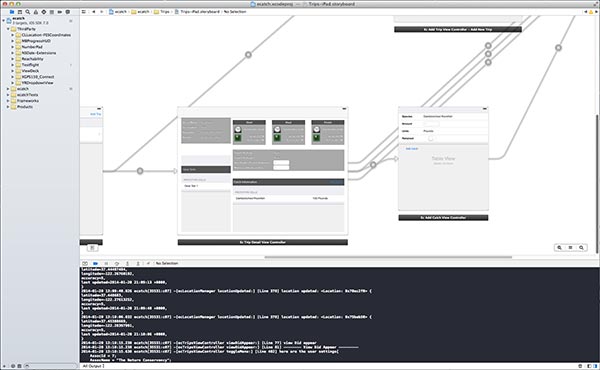Click the storyboard zoom-in magnifier button
This screenshot has height=370, width=600.
click(x=581, y=248)
